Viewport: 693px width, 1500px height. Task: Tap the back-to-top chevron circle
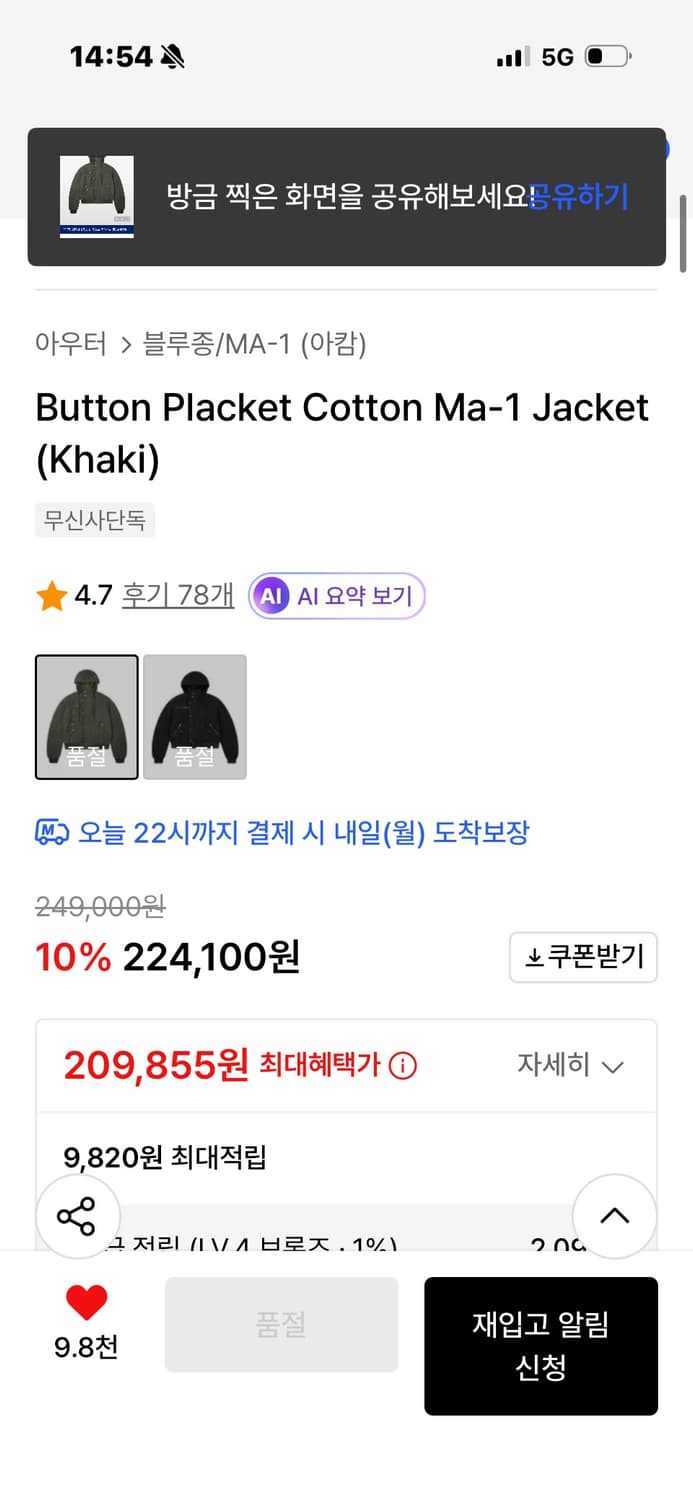(615, 1215)
